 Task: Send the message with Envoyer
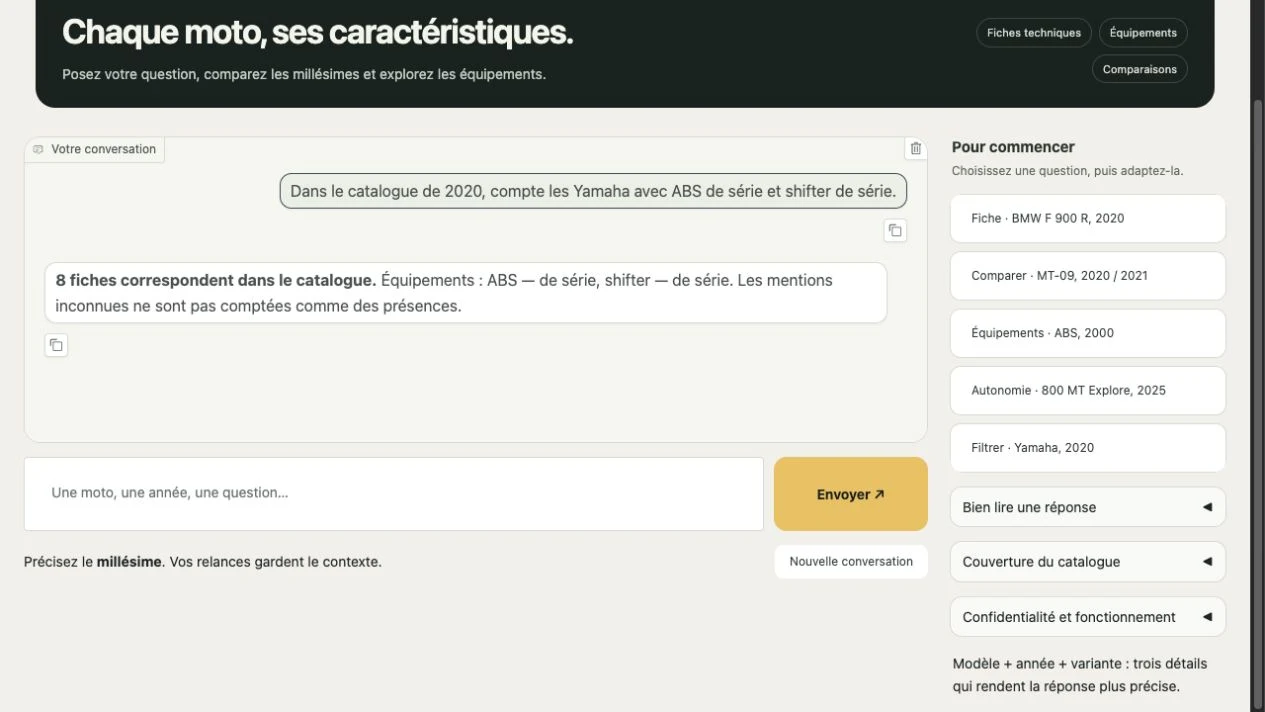coord(851,494)
